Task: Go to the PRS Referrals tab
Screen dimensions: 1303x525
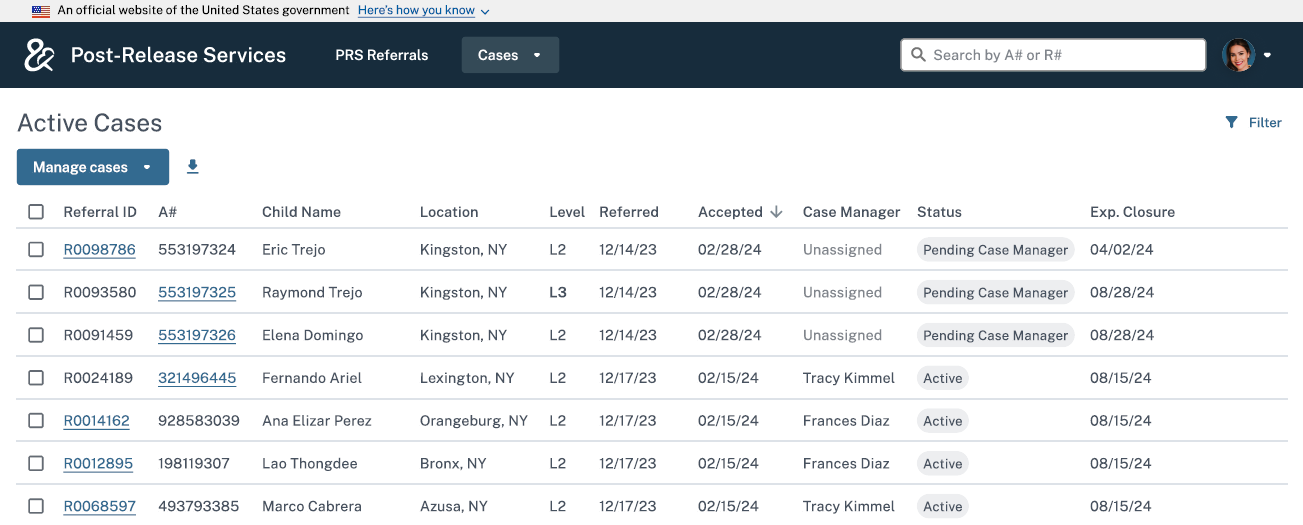Action: (x=381, y=55)
